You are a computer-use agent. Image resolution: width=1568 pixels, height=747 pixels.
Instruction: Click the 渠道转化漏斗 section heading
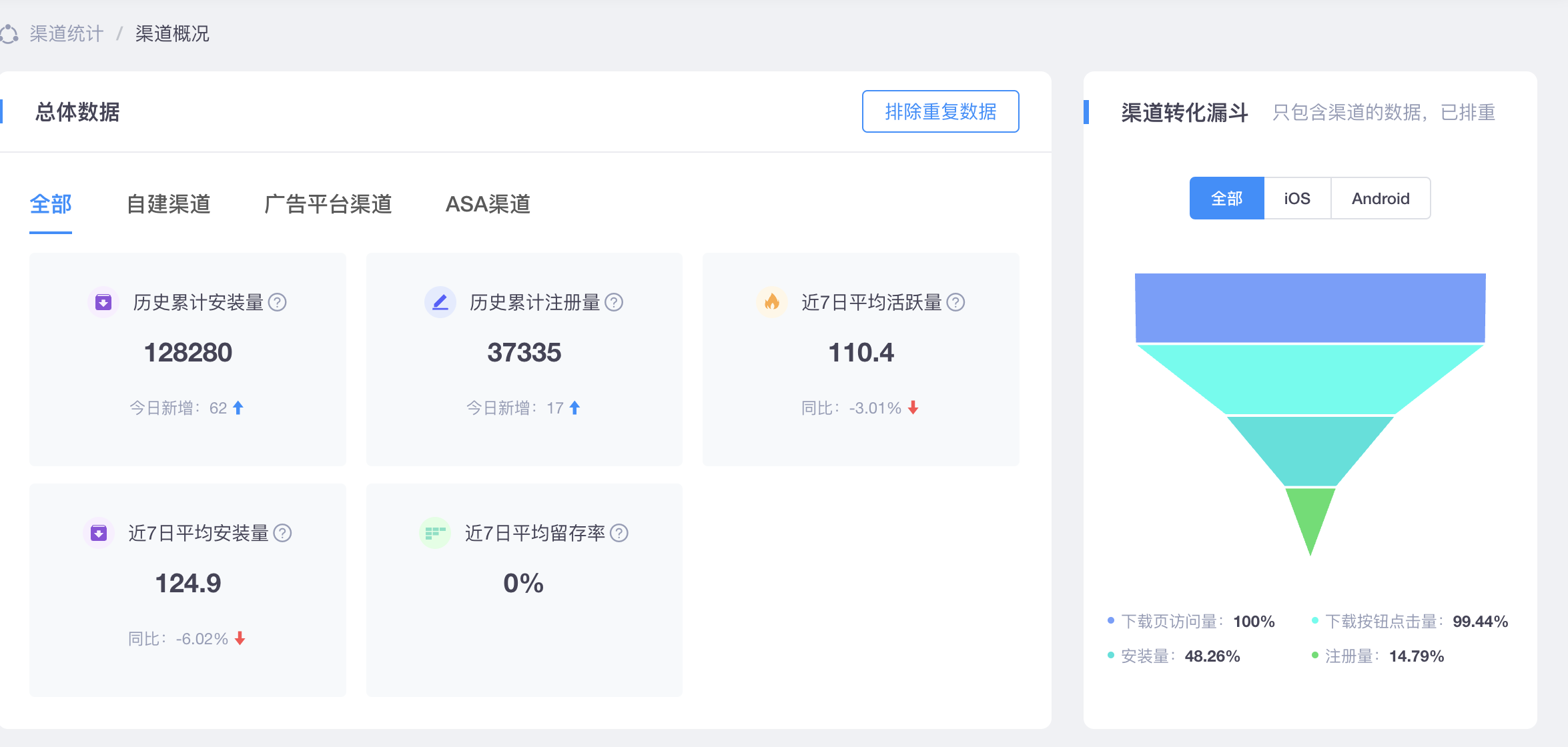(x=1185, y=112)
